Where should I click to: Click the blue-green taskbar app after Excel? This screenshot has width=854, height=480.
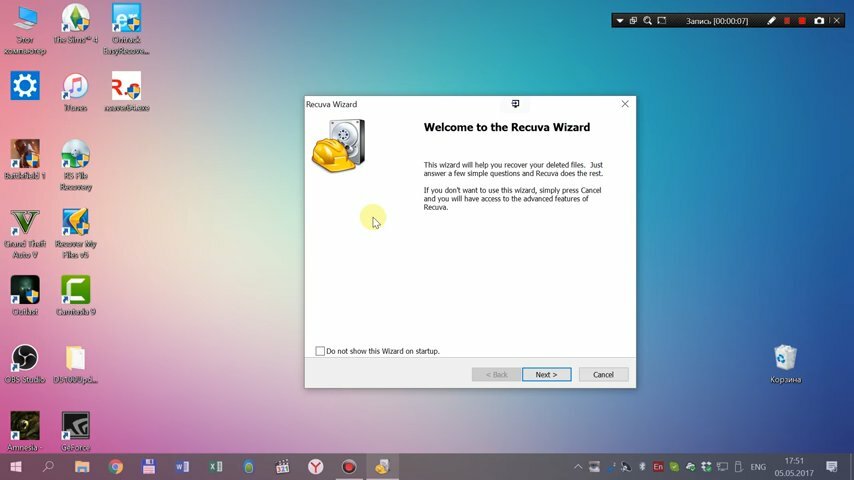[249, 467]
